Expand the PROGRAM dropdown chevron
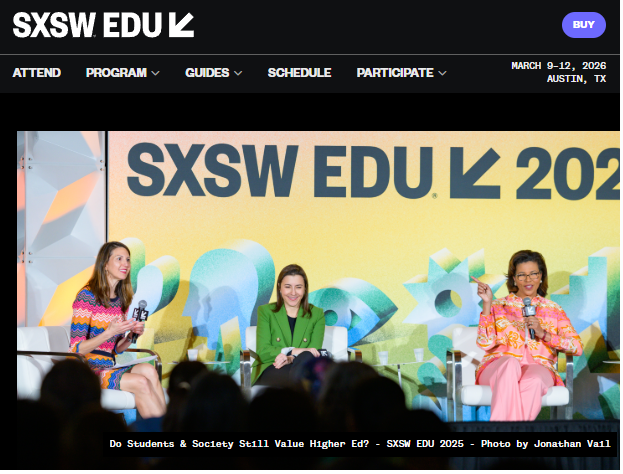This screenshot has width=623, height=474. [x=156, y=73]
